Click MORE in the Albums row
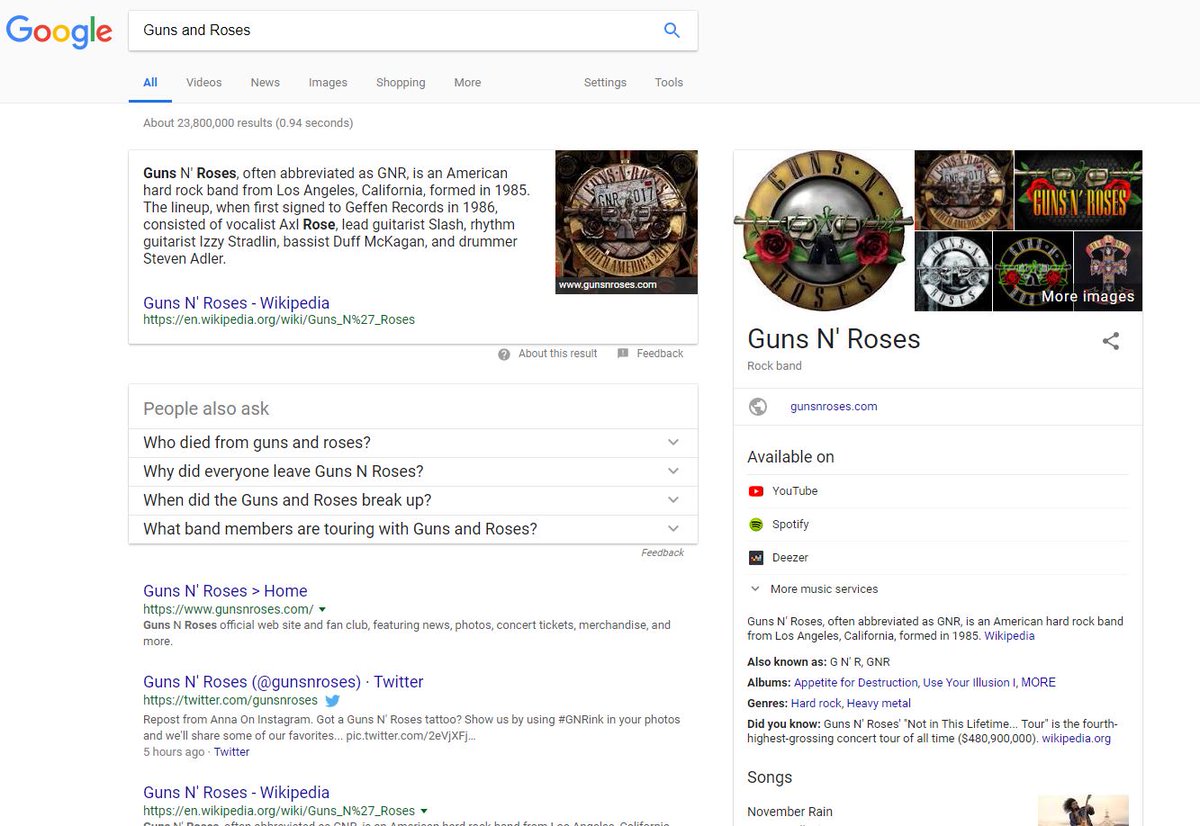Screen dimensions: 1200x826 tap(1038, 682)
